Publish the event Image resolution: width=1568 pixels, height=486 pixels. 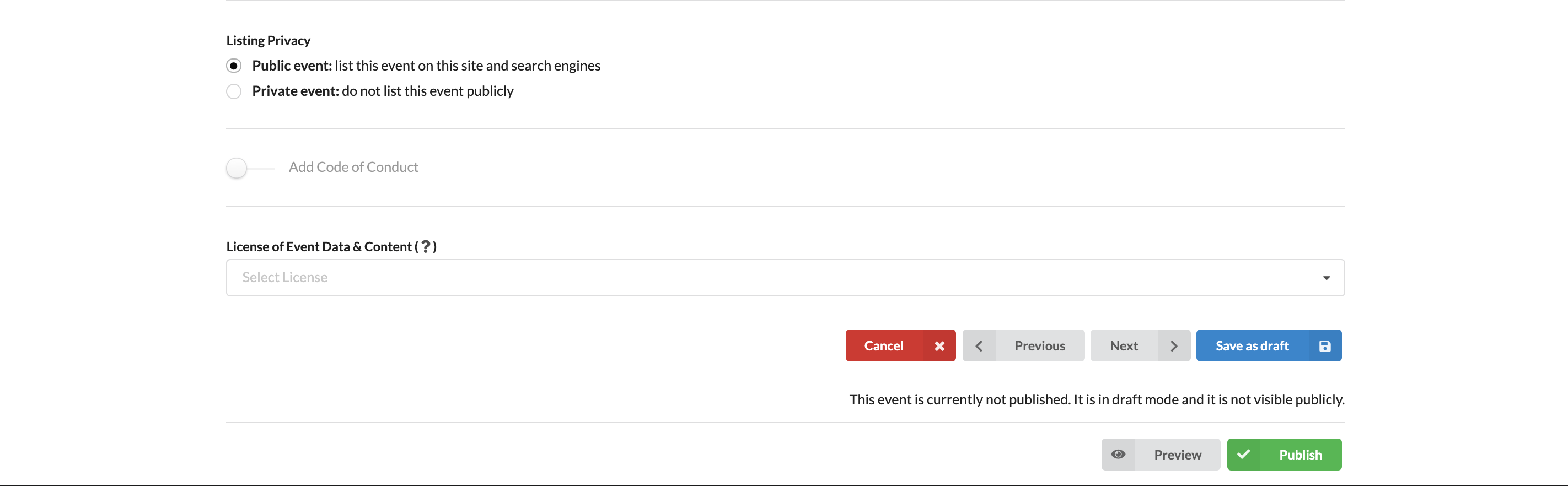coord(1284,455)
